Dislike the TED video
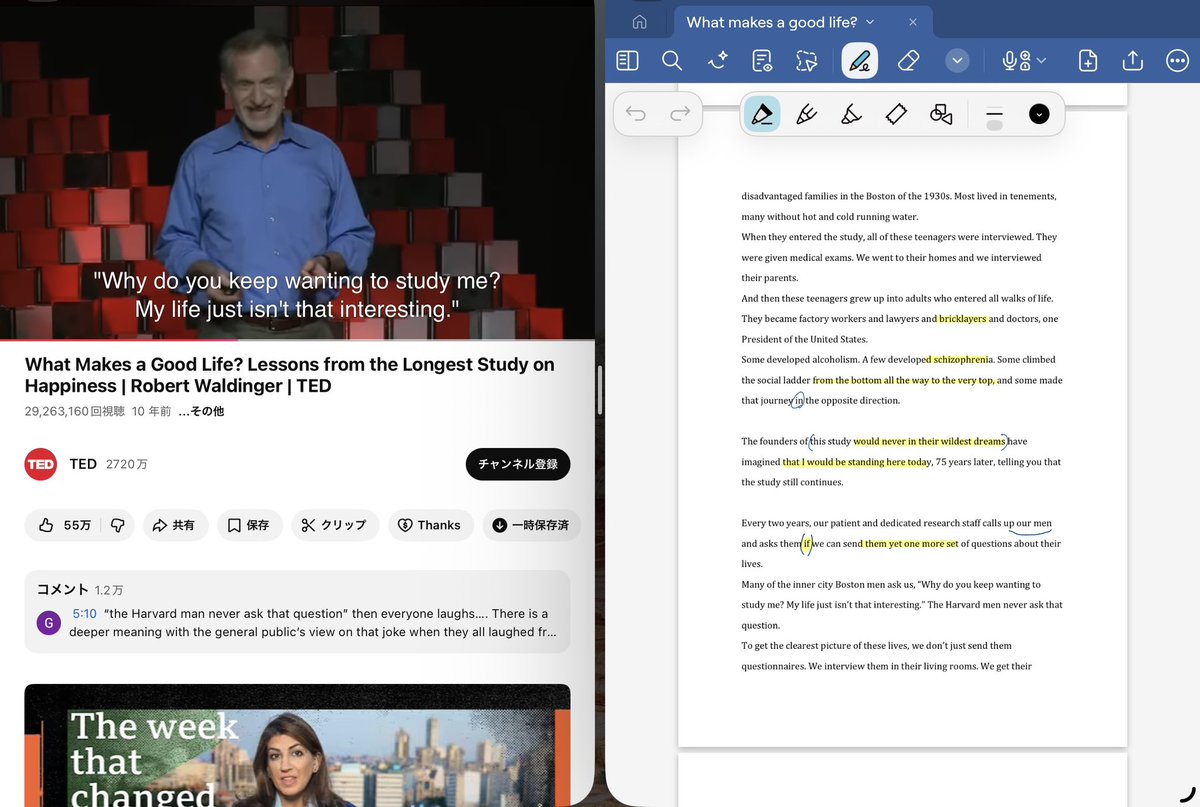 (x=118, y=525)
